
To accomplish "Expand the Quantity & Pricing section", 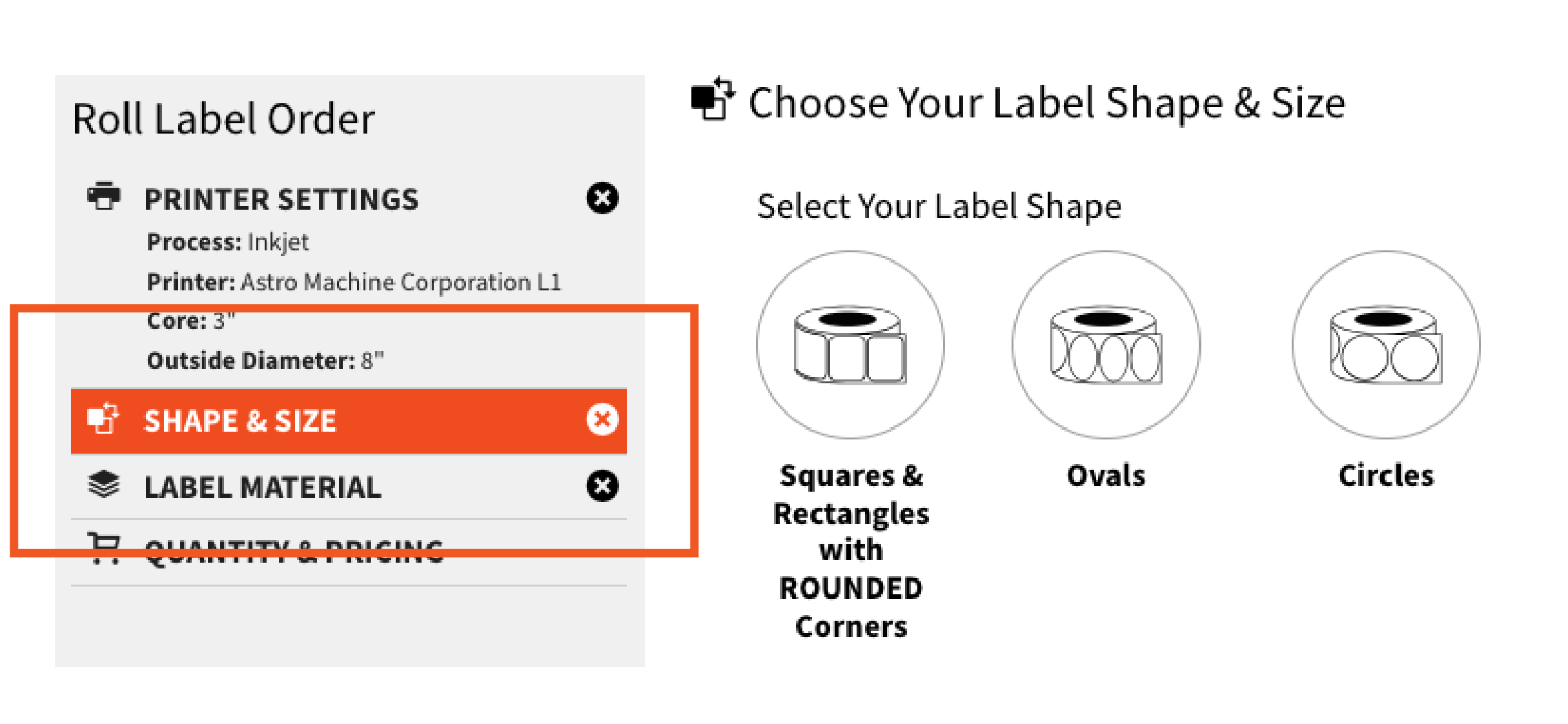I will point(294,548).
